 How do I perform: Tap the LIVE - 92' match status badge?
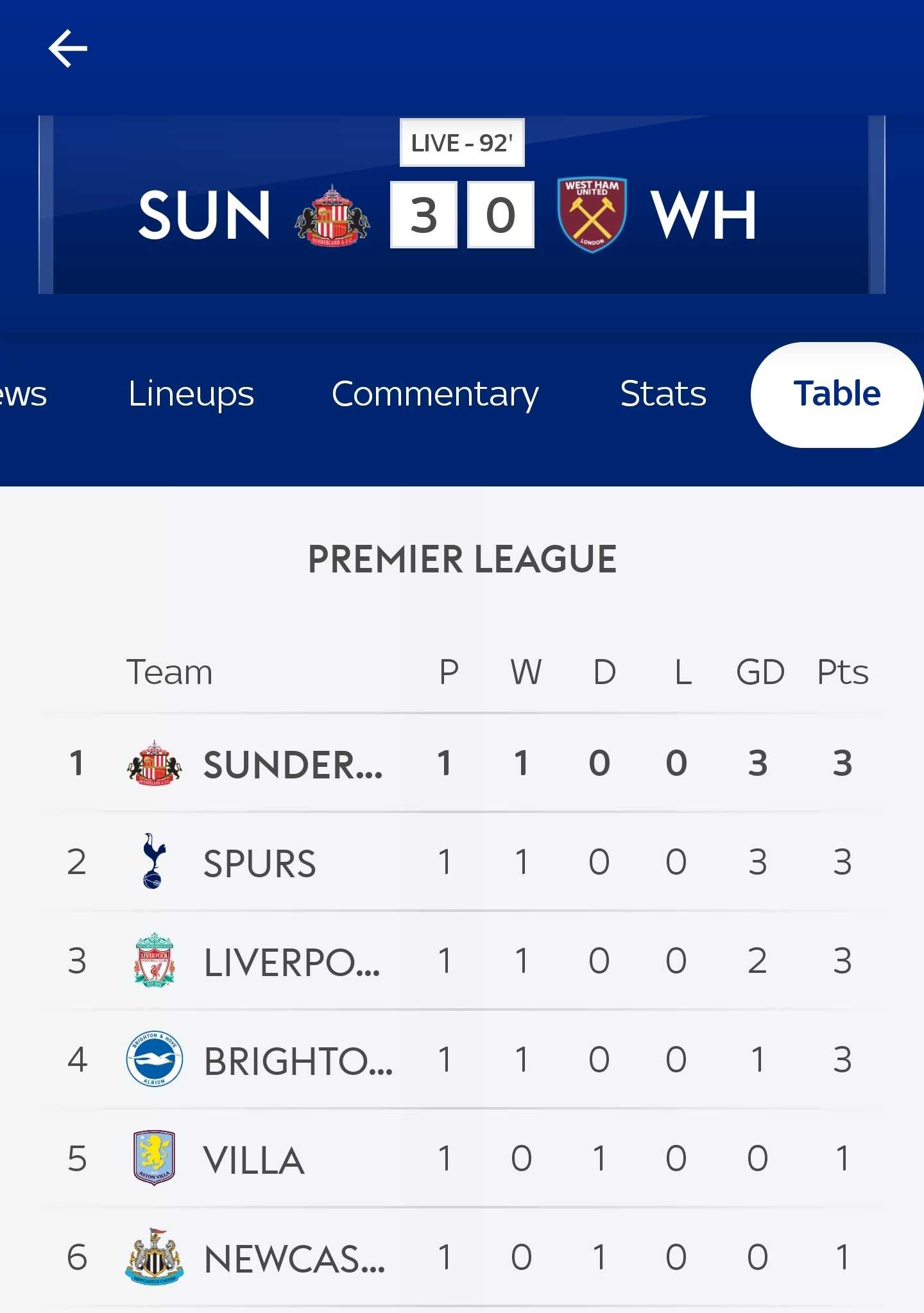coord(462,142)
